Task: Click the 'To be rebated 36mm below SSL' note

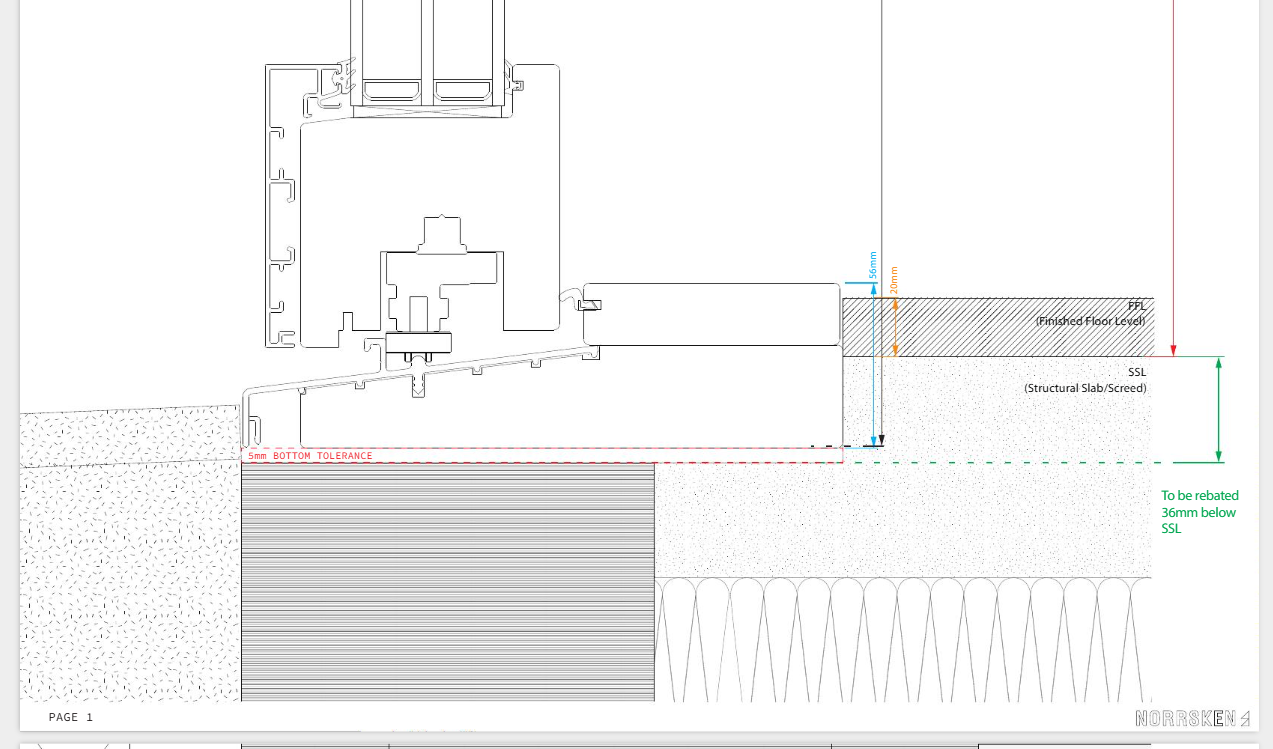Action: pos(1199,512)
